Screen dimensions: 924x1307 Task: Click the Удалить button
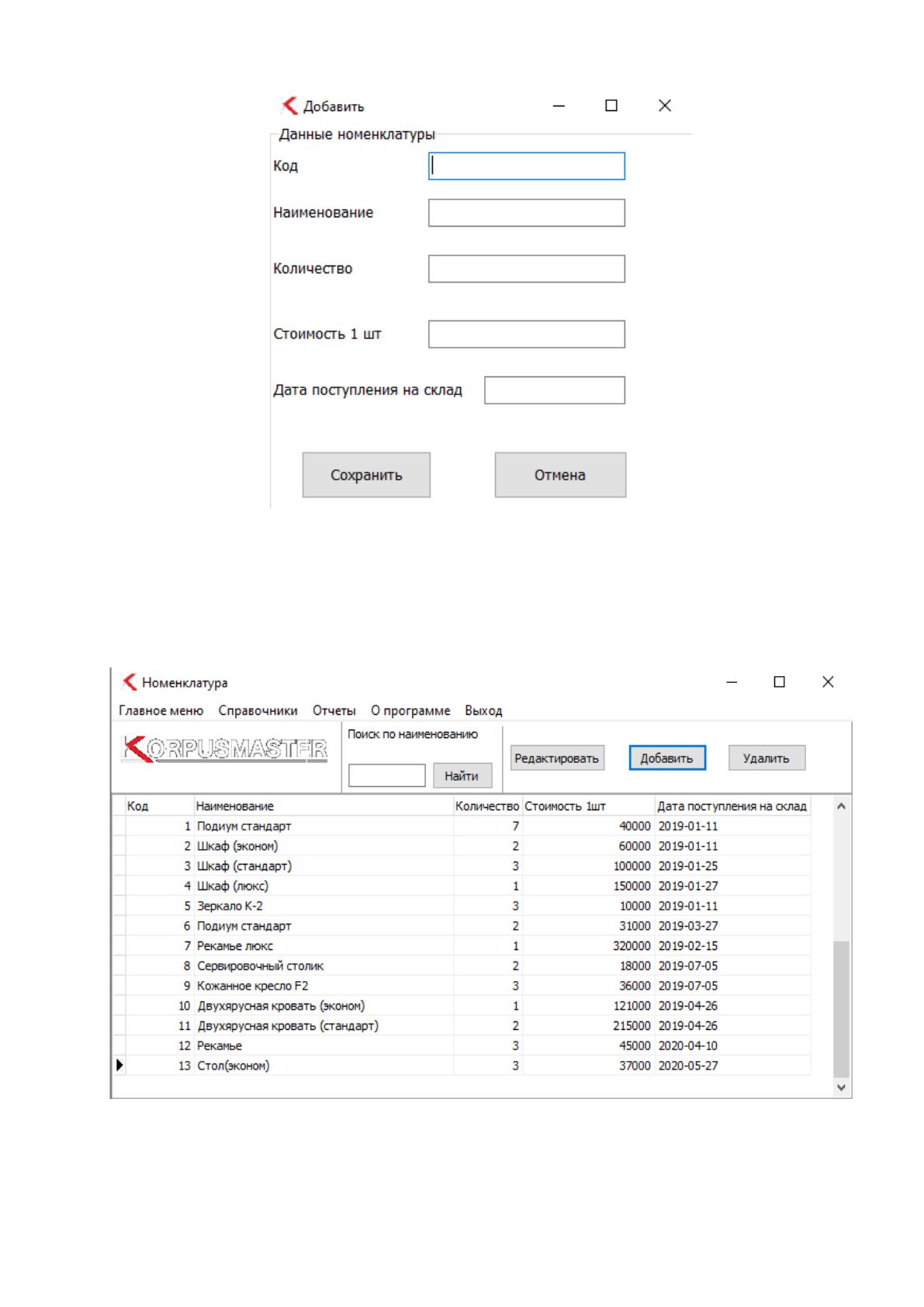tap(767, 758)
